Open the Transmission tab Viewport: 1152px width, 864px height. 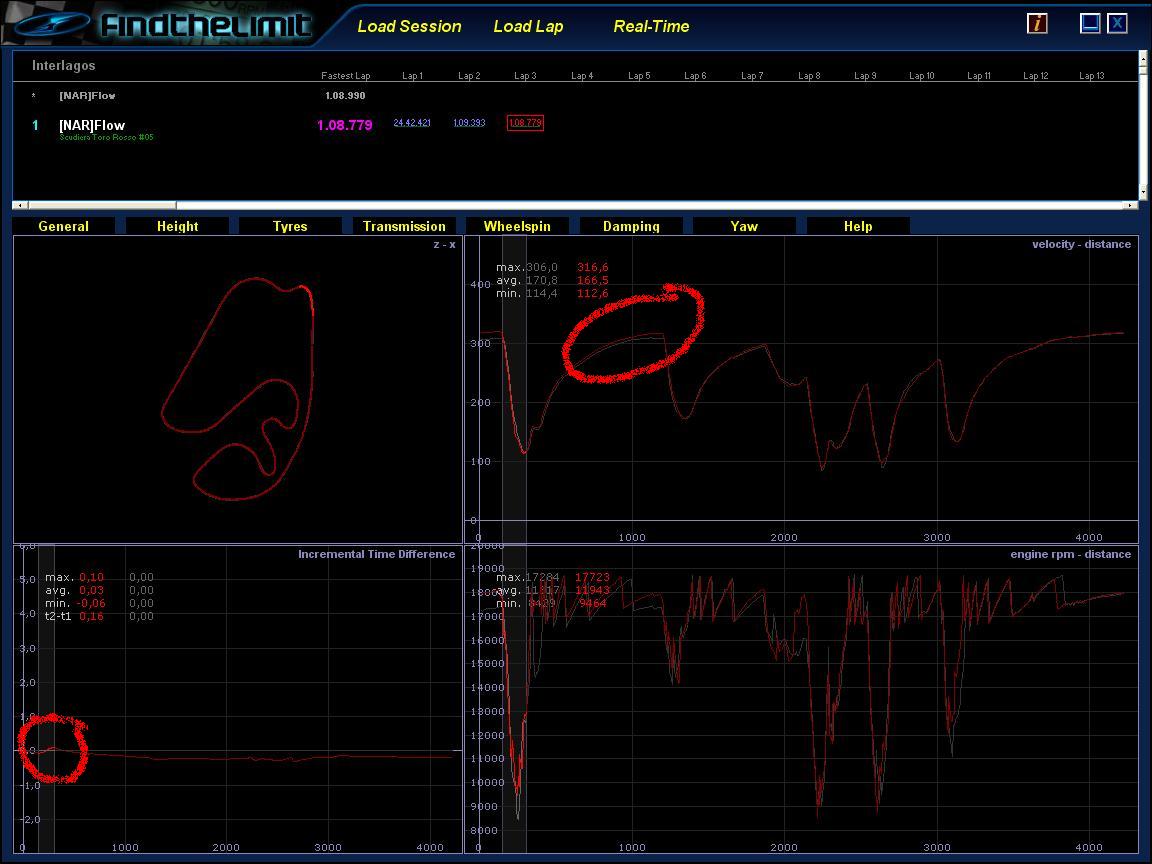[x=404, y=226]
